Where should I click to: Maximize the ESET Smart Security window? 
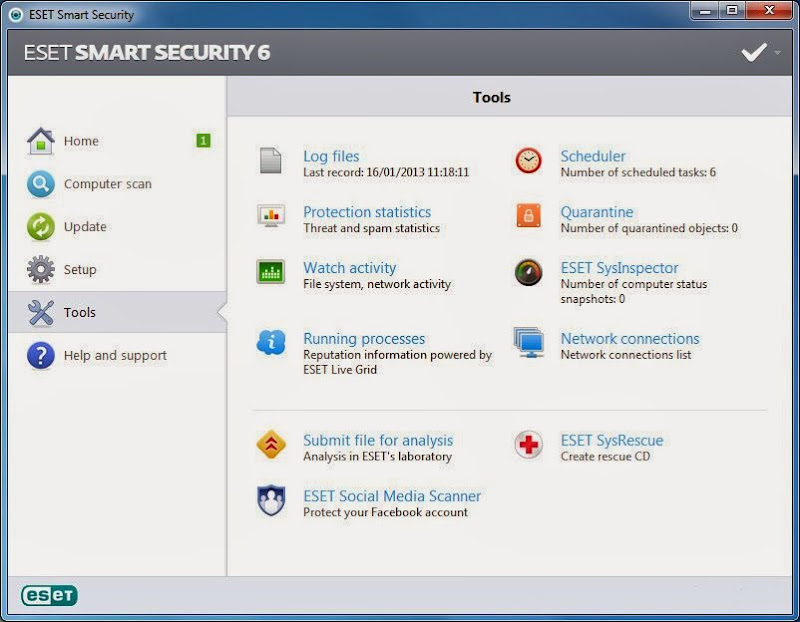pos(732,11)
